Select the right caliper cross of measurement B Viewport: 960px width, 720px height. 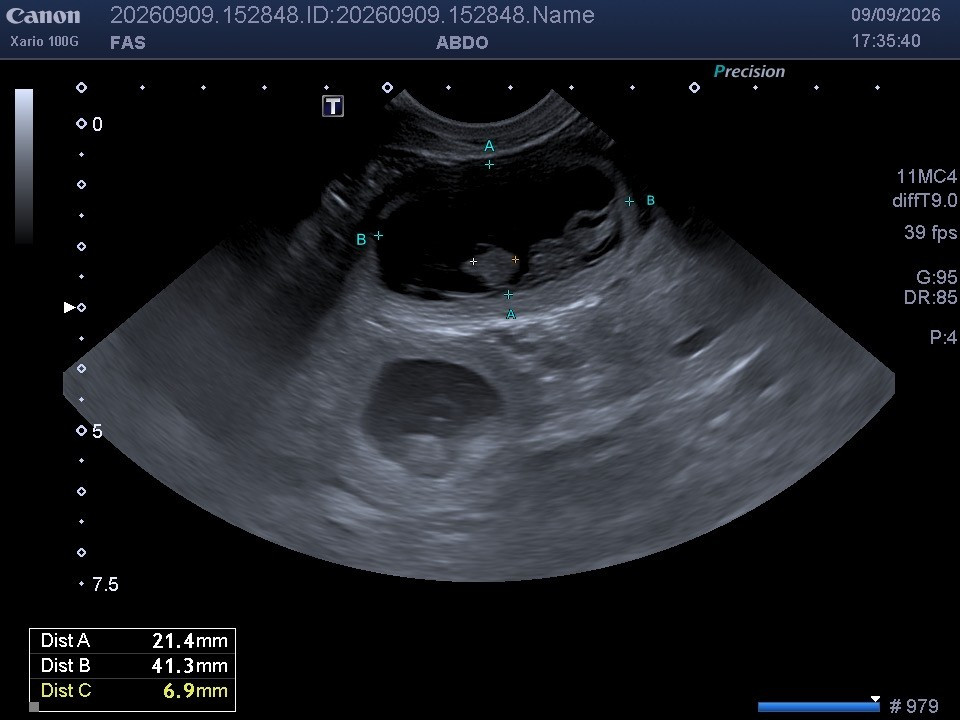coord(629,201)
